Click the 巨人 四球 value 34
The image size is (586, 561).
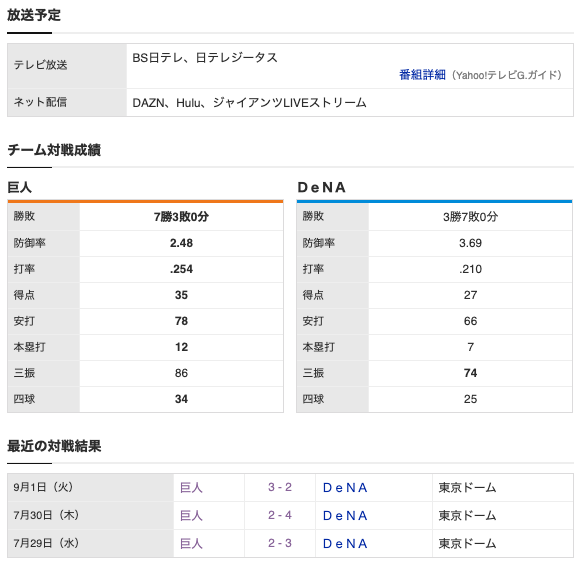click(181, 399)
